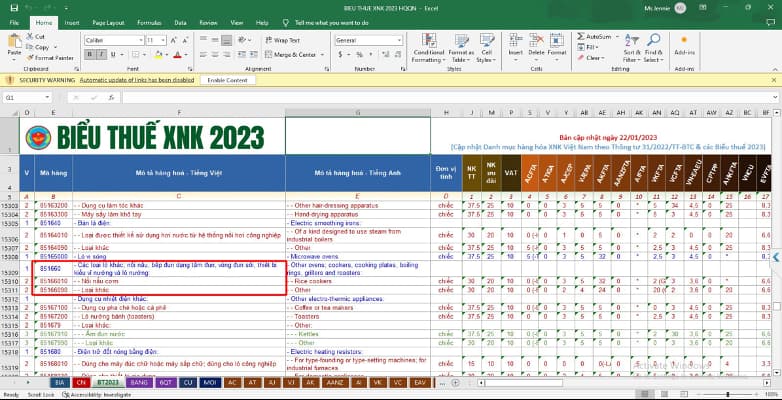Switch to the Page Layout ribbon tab

point(107,21)
